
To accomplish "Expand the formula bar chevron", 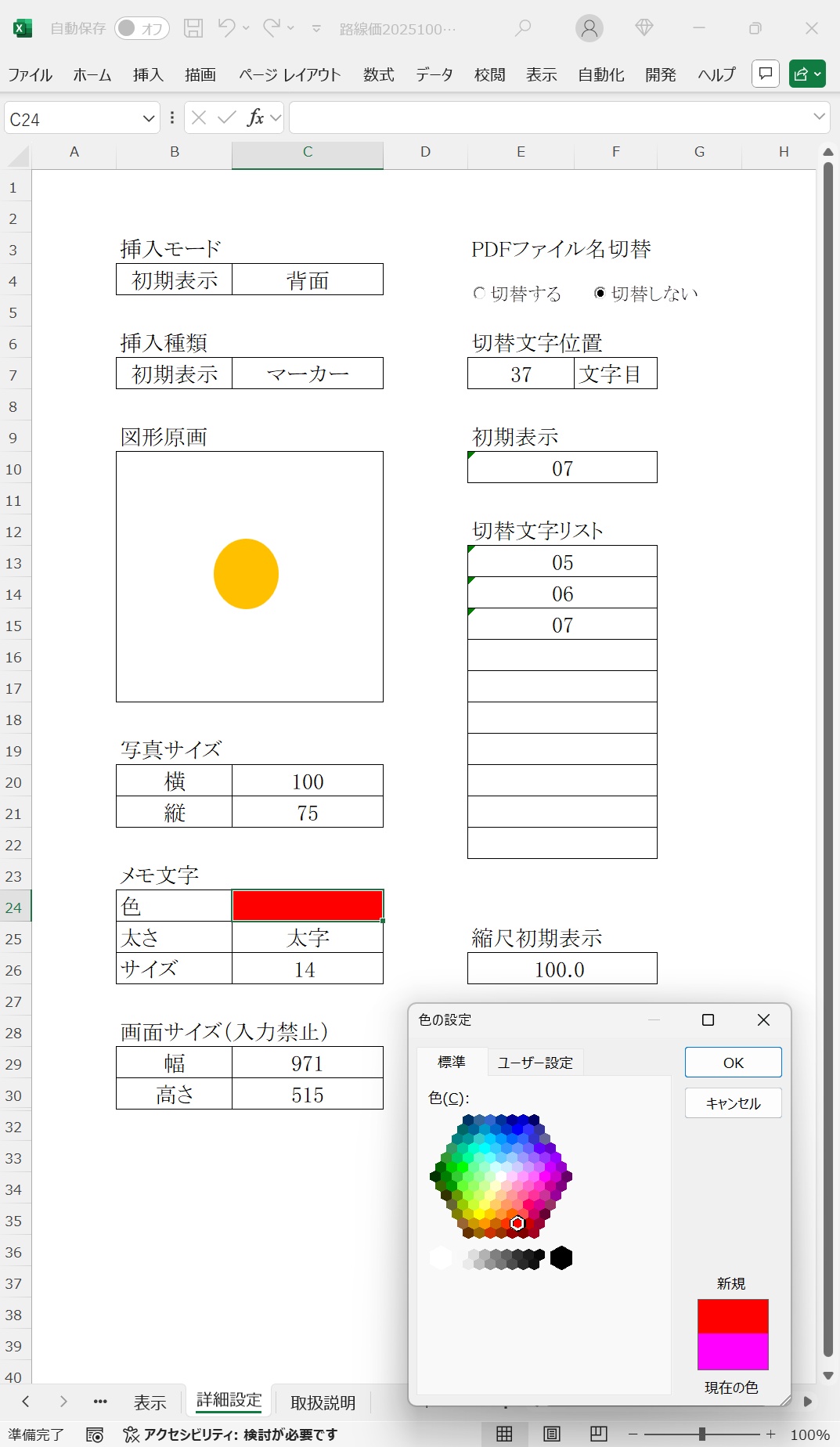I will click(x=819, y=117).
